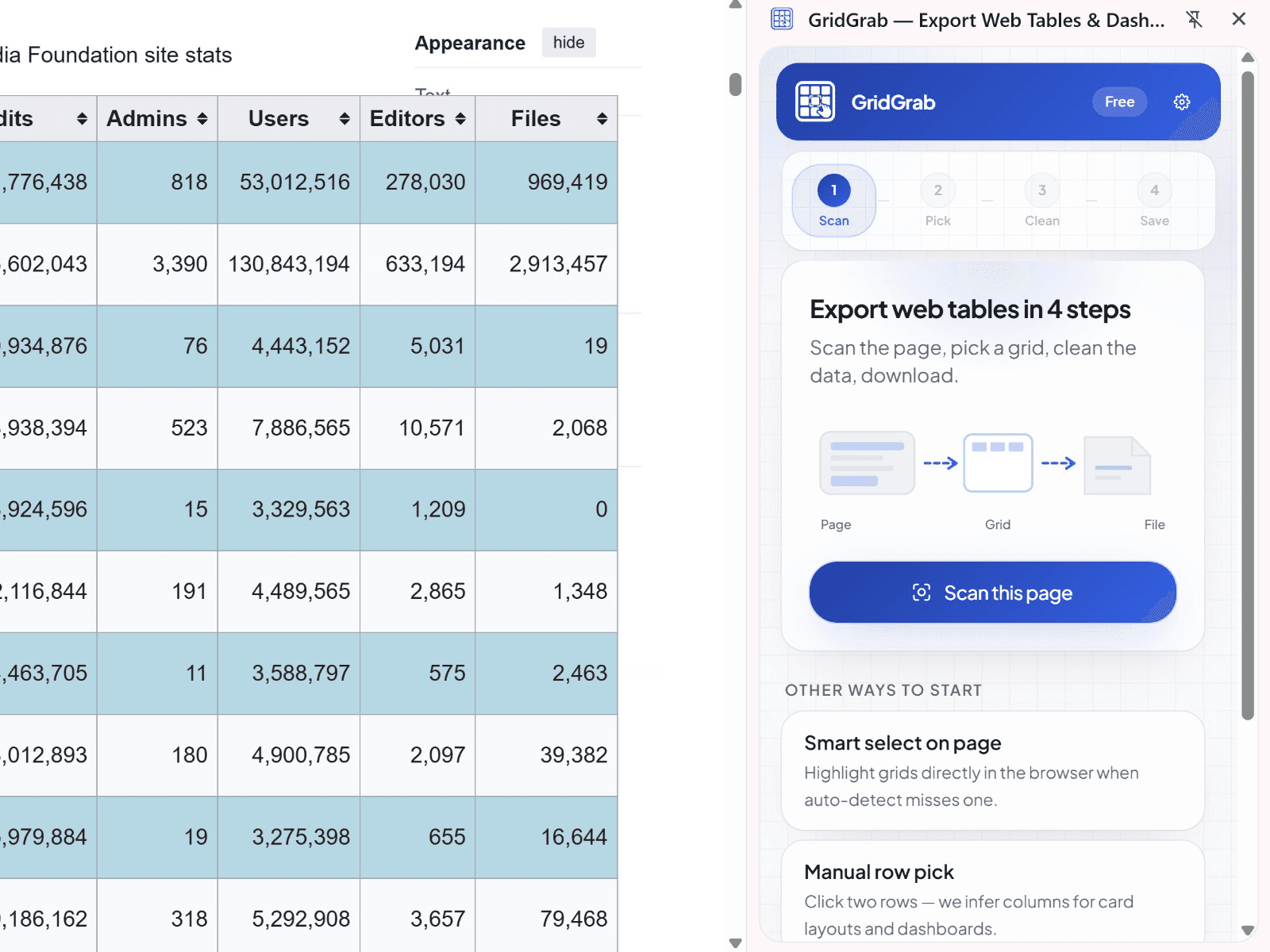Click the Scan this page button
Screen dimensions: 1270x952
click(992, 593)
